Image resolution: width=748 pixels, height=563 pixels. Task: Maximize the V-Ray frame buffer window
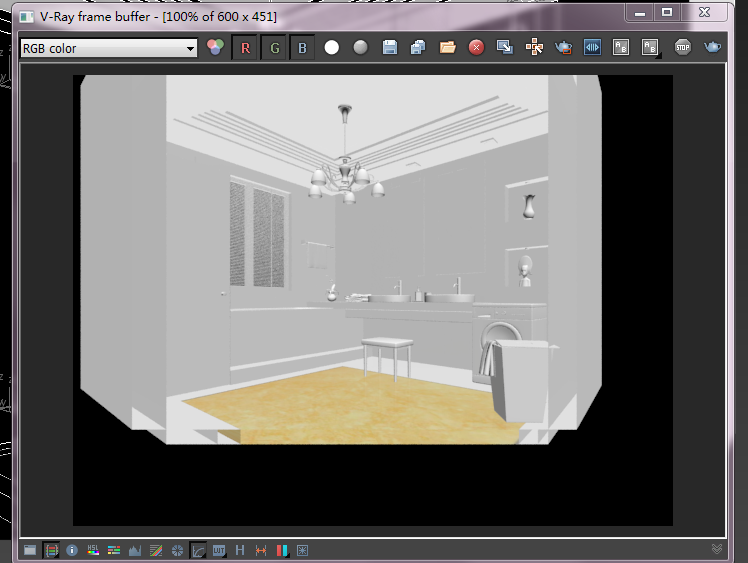coord(666,12)
